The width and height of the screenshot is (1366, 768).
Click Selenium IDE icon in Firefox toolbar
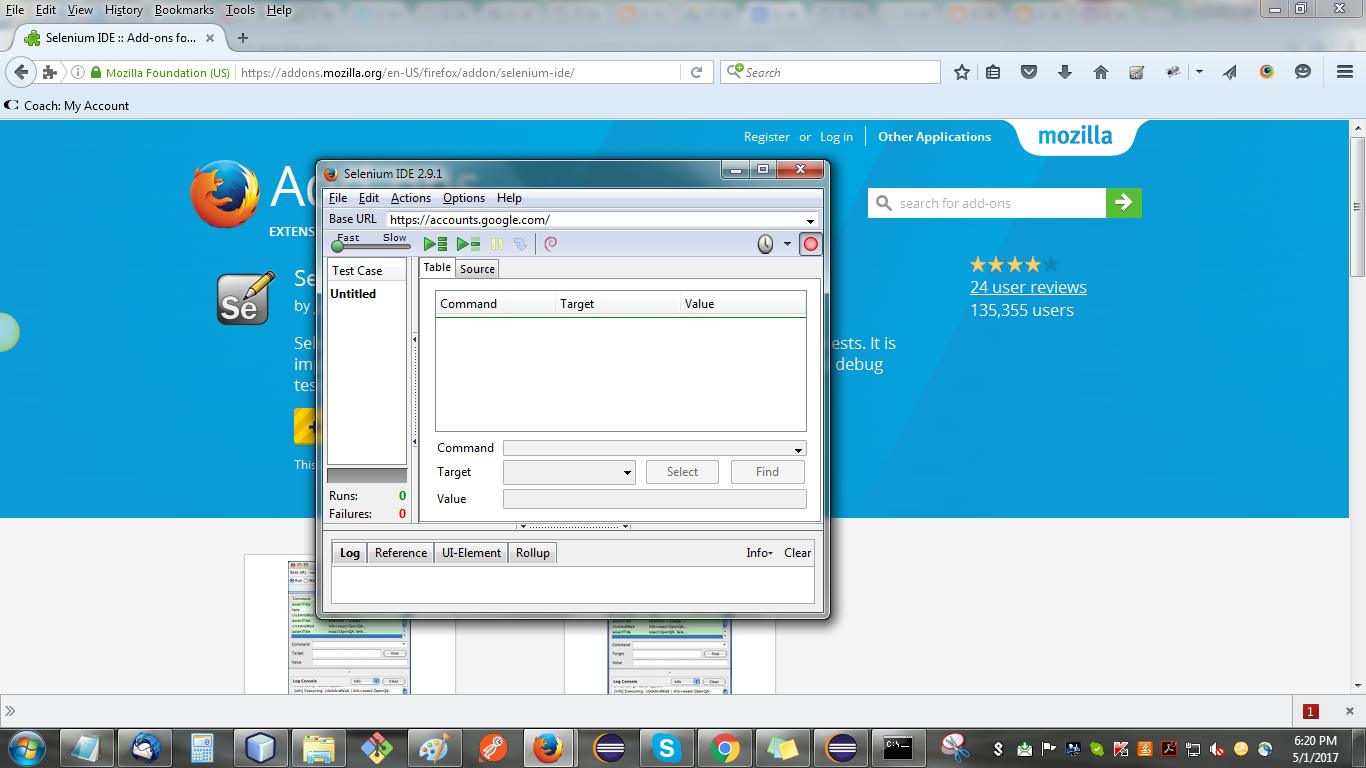point(1136,72)
